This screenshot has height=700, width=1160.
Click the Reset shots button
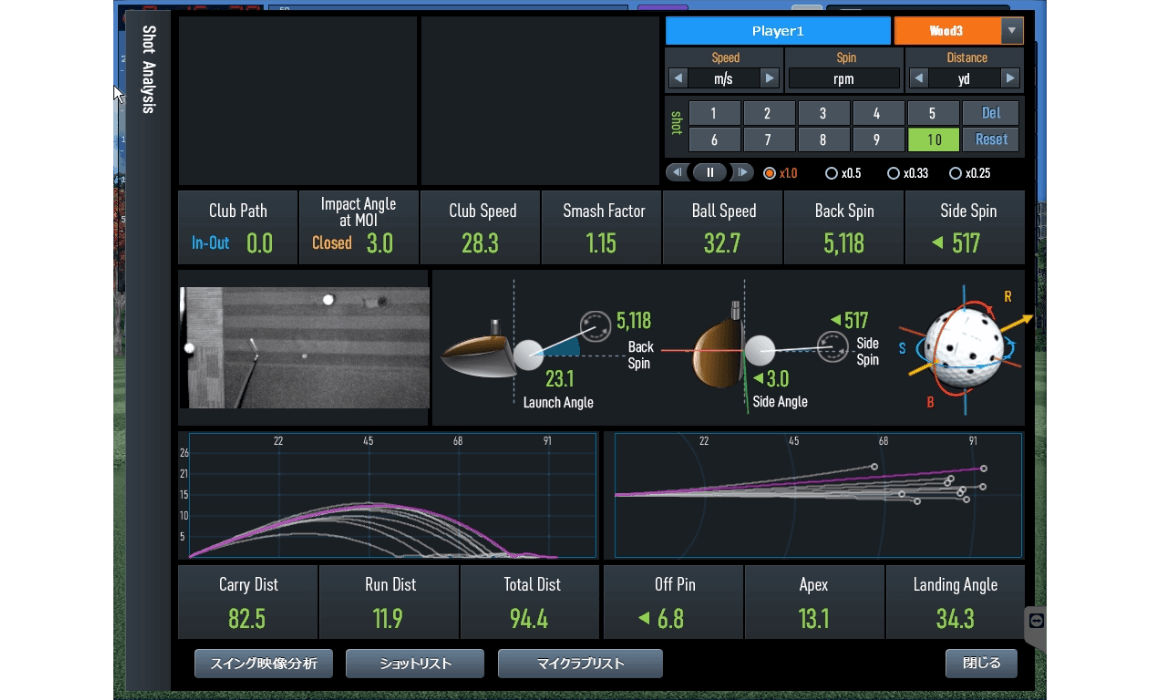click(x=991, y=140)
